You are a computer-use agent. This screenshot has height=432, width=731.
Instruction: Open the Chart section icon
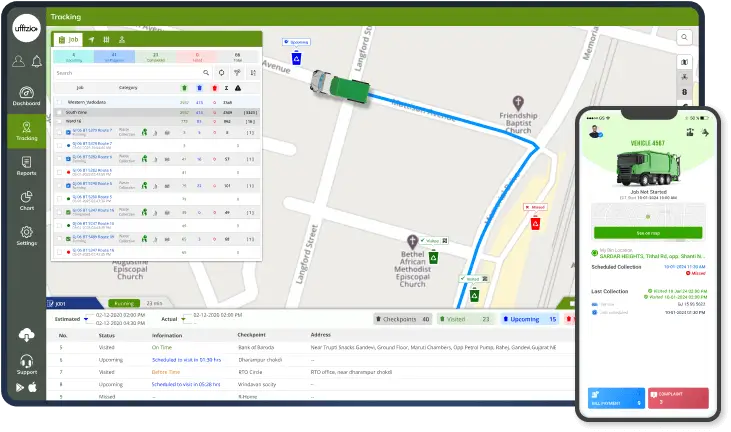(x=27, y=200)
